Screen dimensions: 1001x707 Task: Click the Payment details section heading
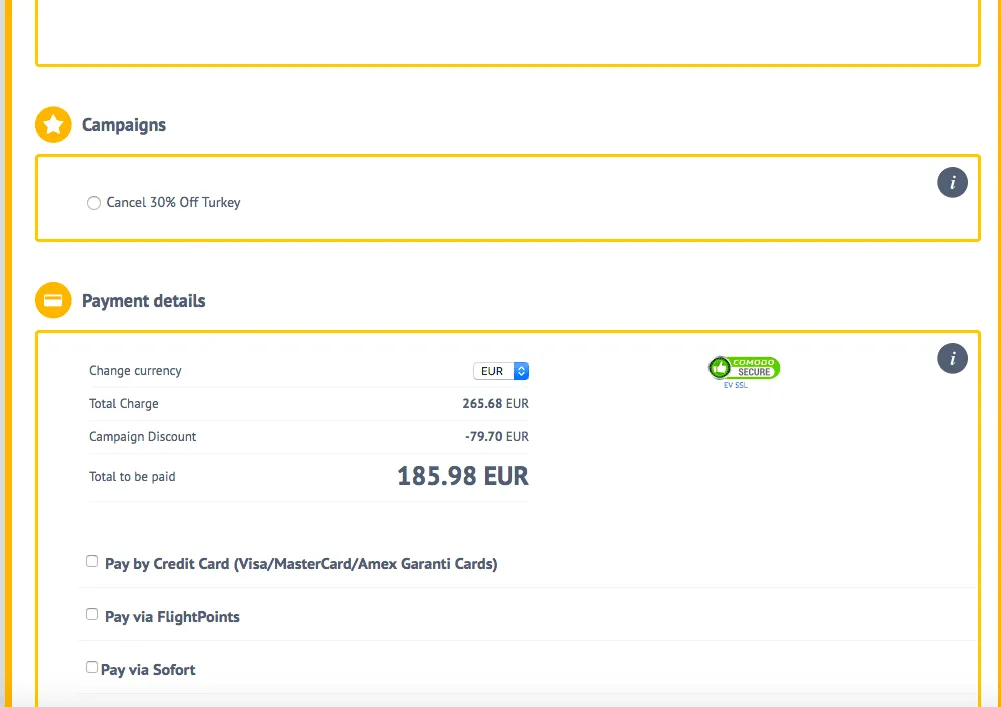click(143, 301)
